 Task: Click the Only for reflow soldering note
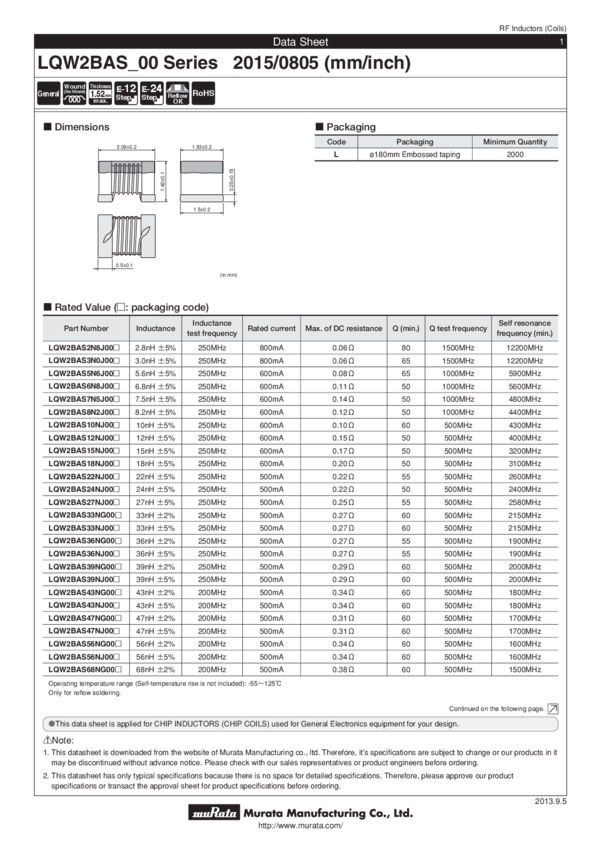pyautogui.click(x=85, y=693)
